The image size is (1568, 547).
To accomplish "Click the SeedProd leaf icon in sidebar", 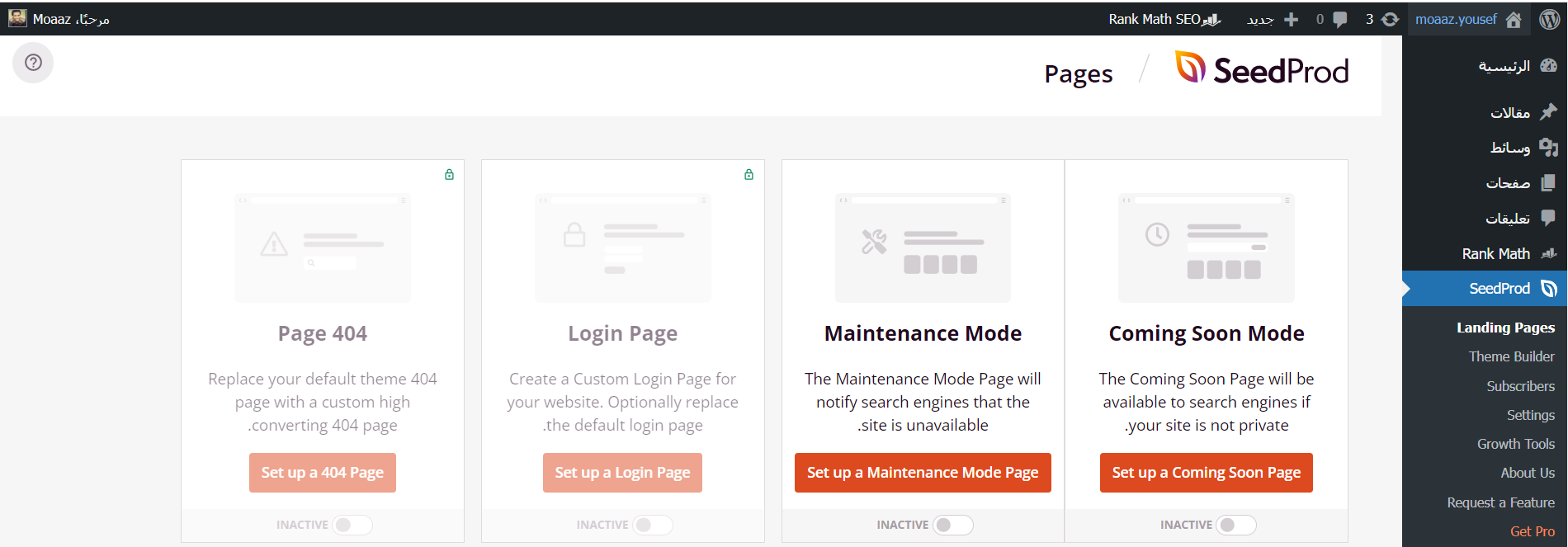I will click(x=1549, y=289).
